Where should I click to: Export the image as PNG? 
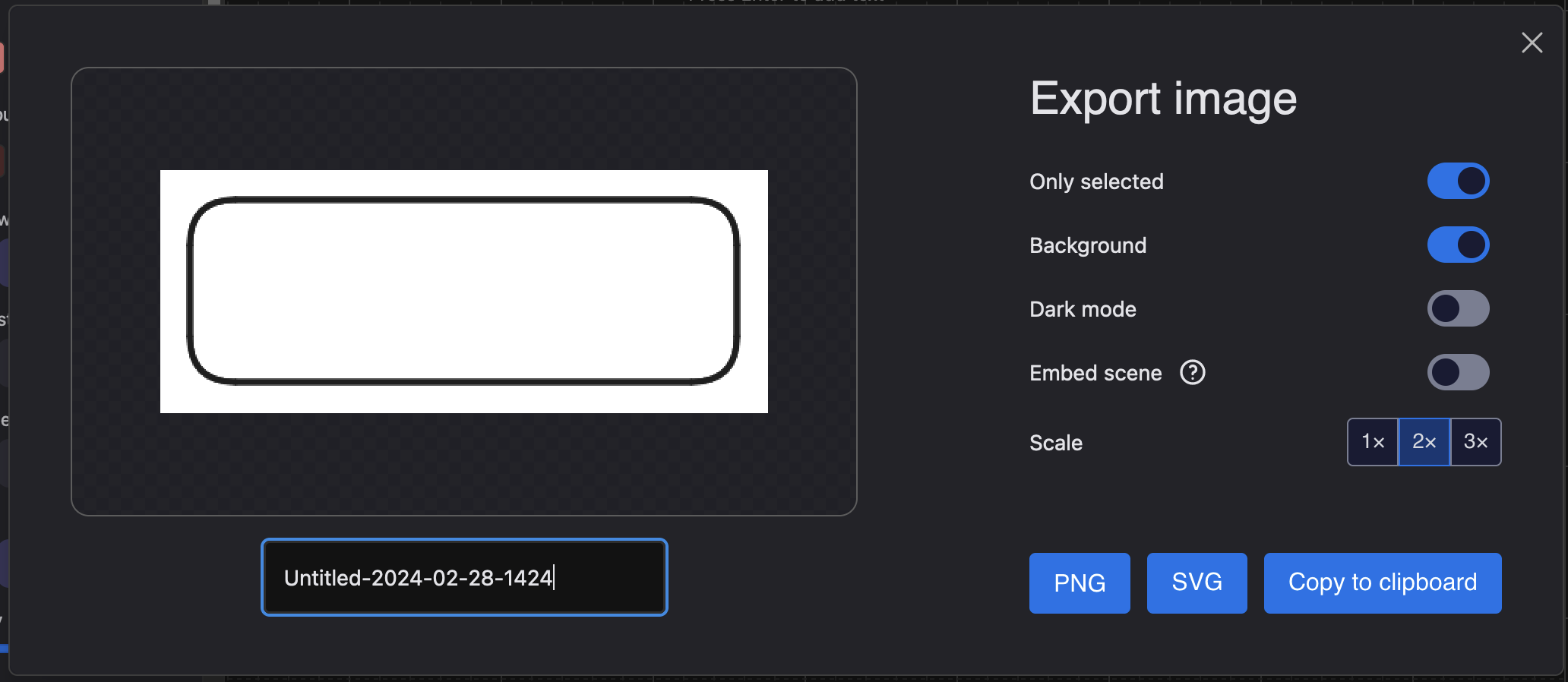tap(1080, 583)
